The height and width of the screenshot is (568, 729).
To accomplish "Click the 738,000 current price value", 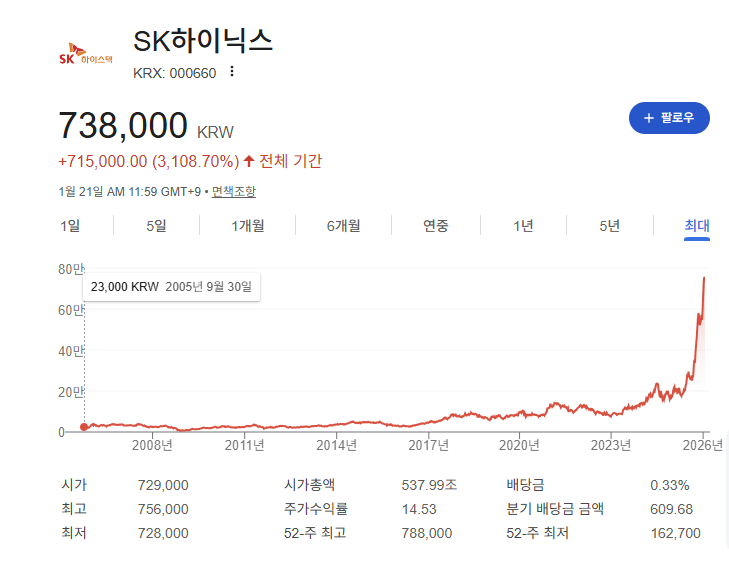I will click(123, 125).
